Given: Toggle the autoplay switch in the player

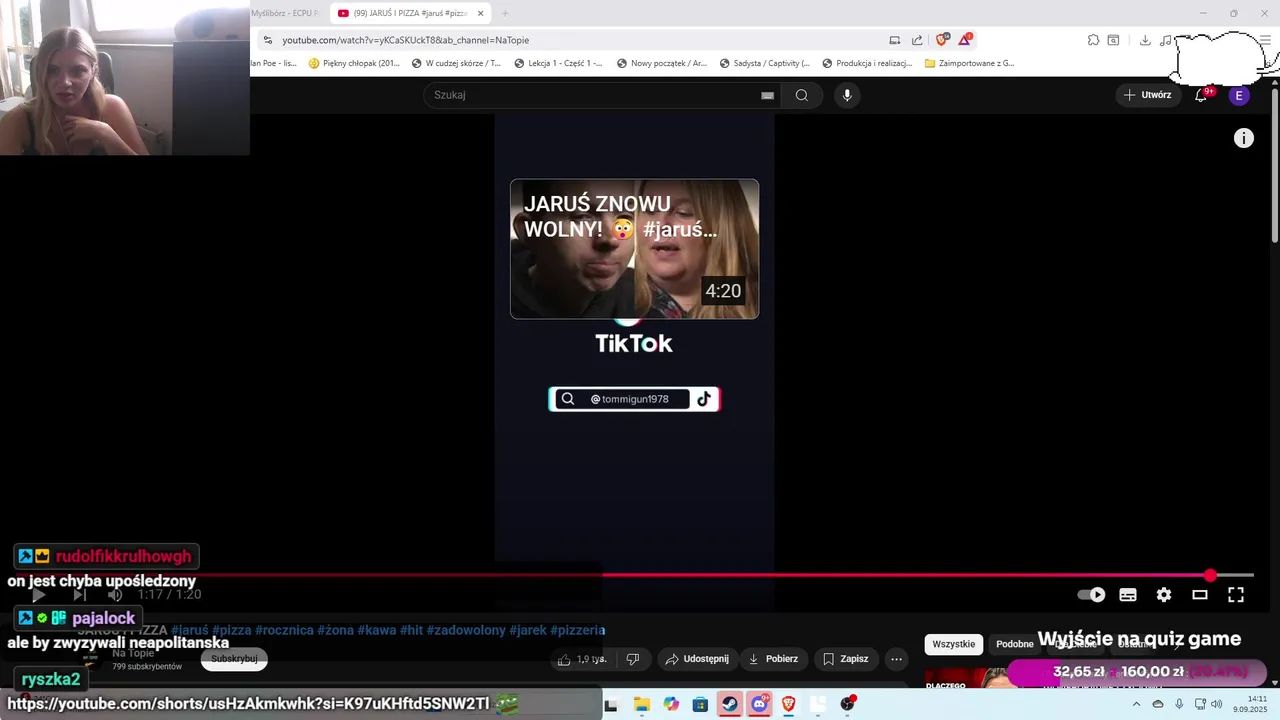Looking at the screenshot, I should tap(1091, 594).
